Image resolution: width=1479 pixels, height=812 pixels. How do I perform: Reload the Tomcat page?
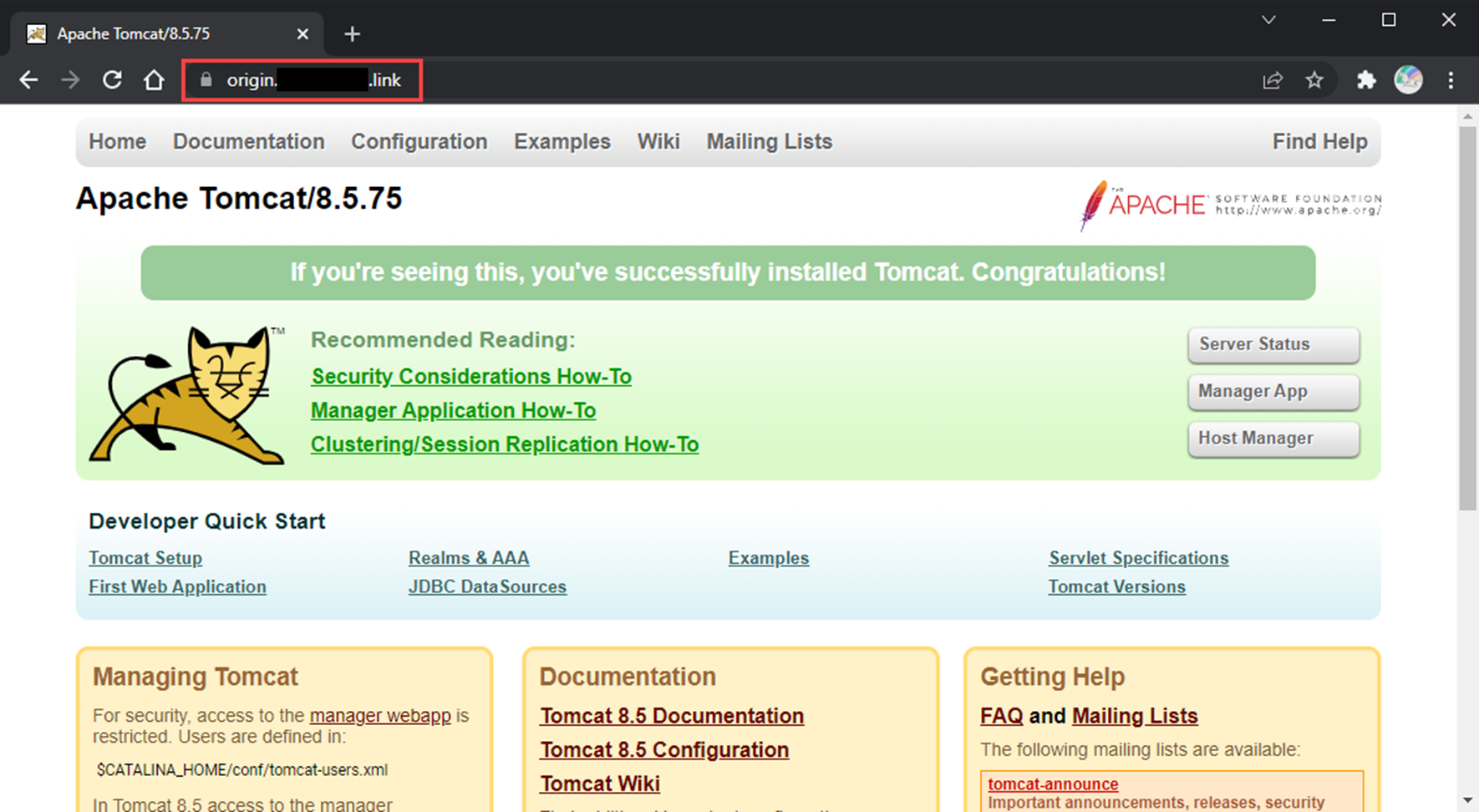(112, 80)
